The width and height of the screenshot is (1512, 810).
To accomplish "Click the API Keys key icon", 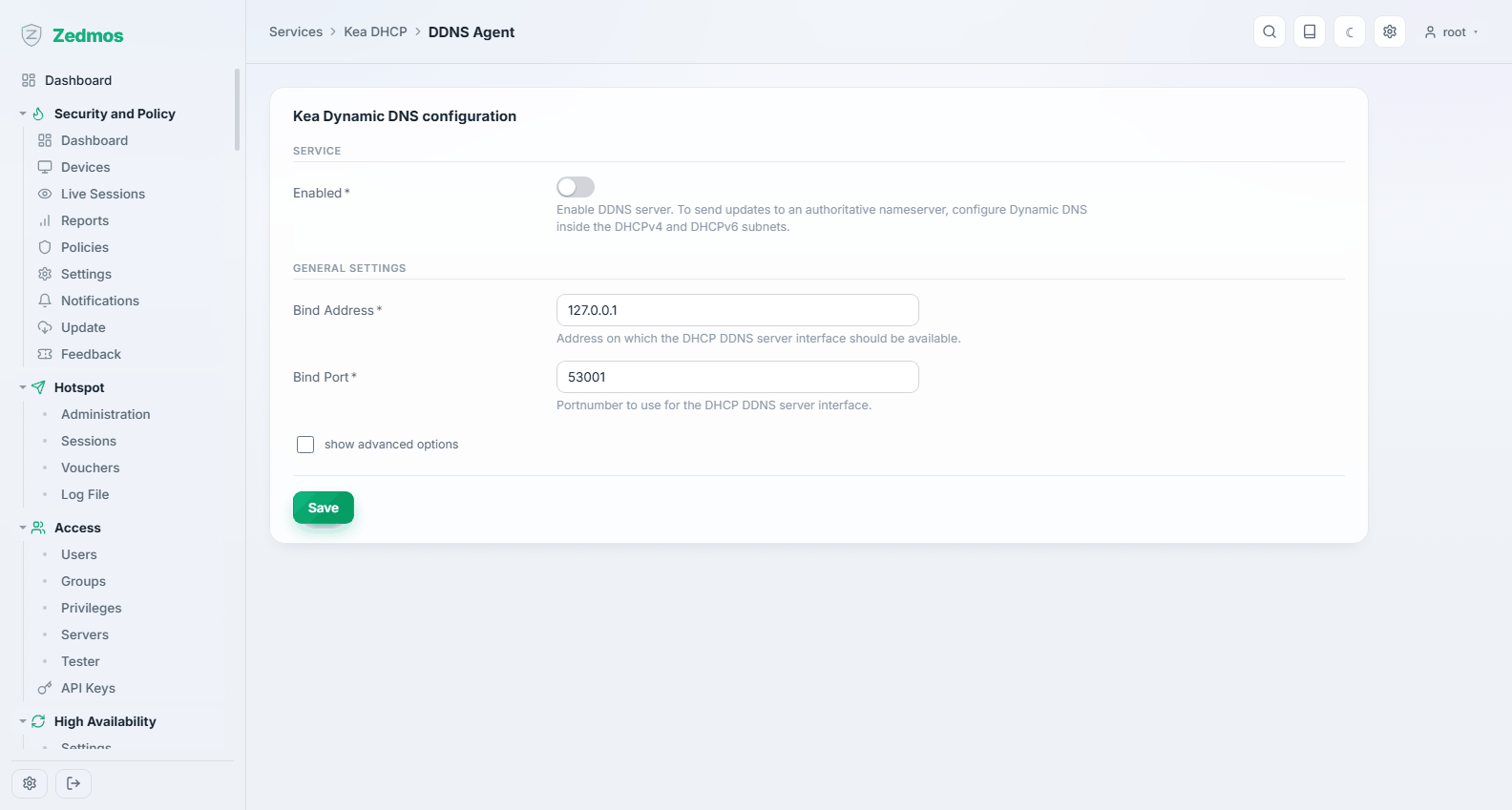I will (45, 688).
